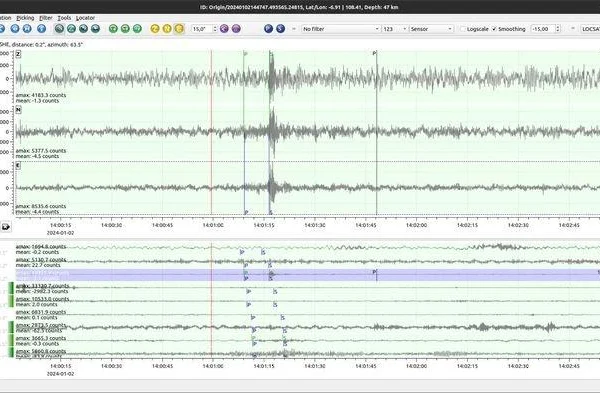The image size is (600, 393).
Task: Click the red origin time line
Action: pyautogui.click(x=211, y=132)
